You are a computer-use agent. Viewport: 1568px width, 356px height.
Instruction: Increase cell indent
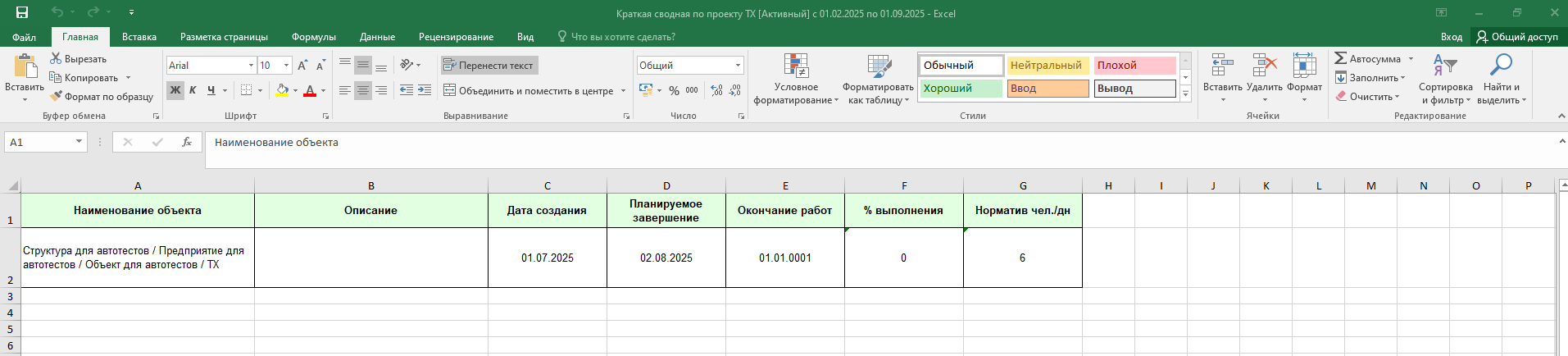[425, 90]
